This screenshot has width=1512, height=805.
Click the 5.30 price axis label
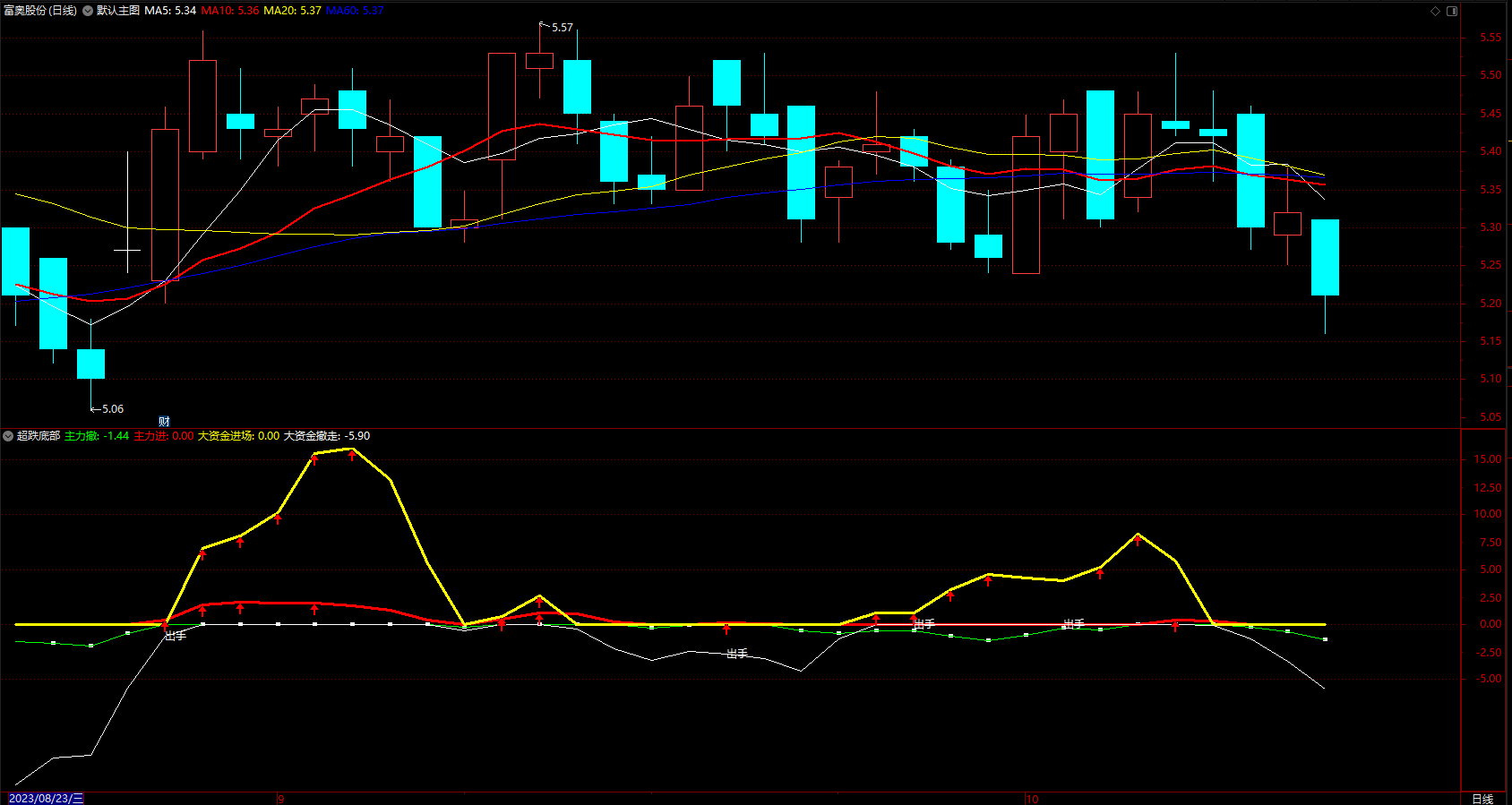coord(1491,227)
